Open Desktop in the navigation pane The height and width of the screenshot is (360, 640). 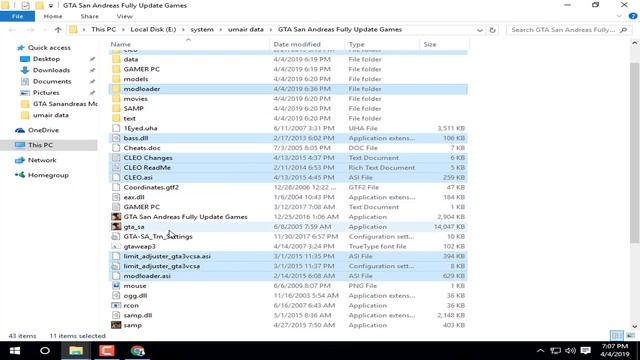(46, 59)
